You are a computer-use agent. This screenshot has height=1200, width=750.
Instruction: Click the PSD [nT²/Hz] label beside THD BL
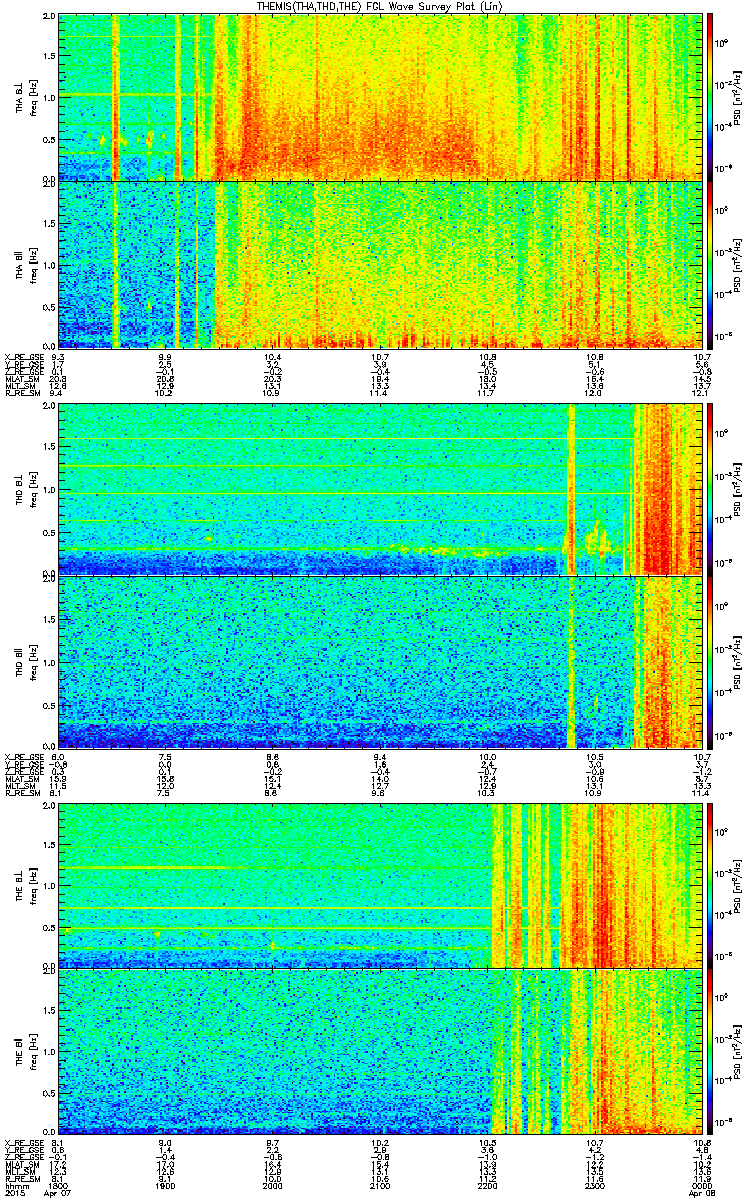click(739, 489)
